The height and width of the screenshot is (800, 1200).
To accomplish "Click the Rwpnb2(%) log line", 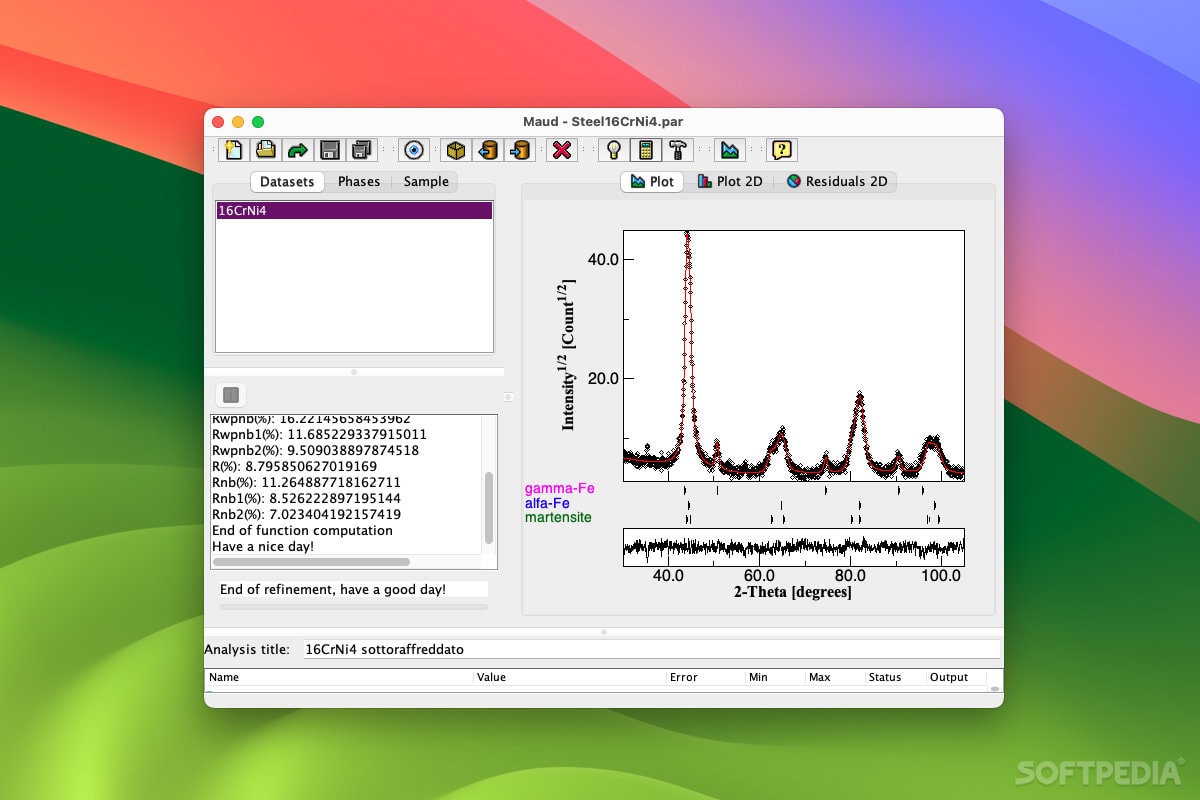I will pos(315,450).
